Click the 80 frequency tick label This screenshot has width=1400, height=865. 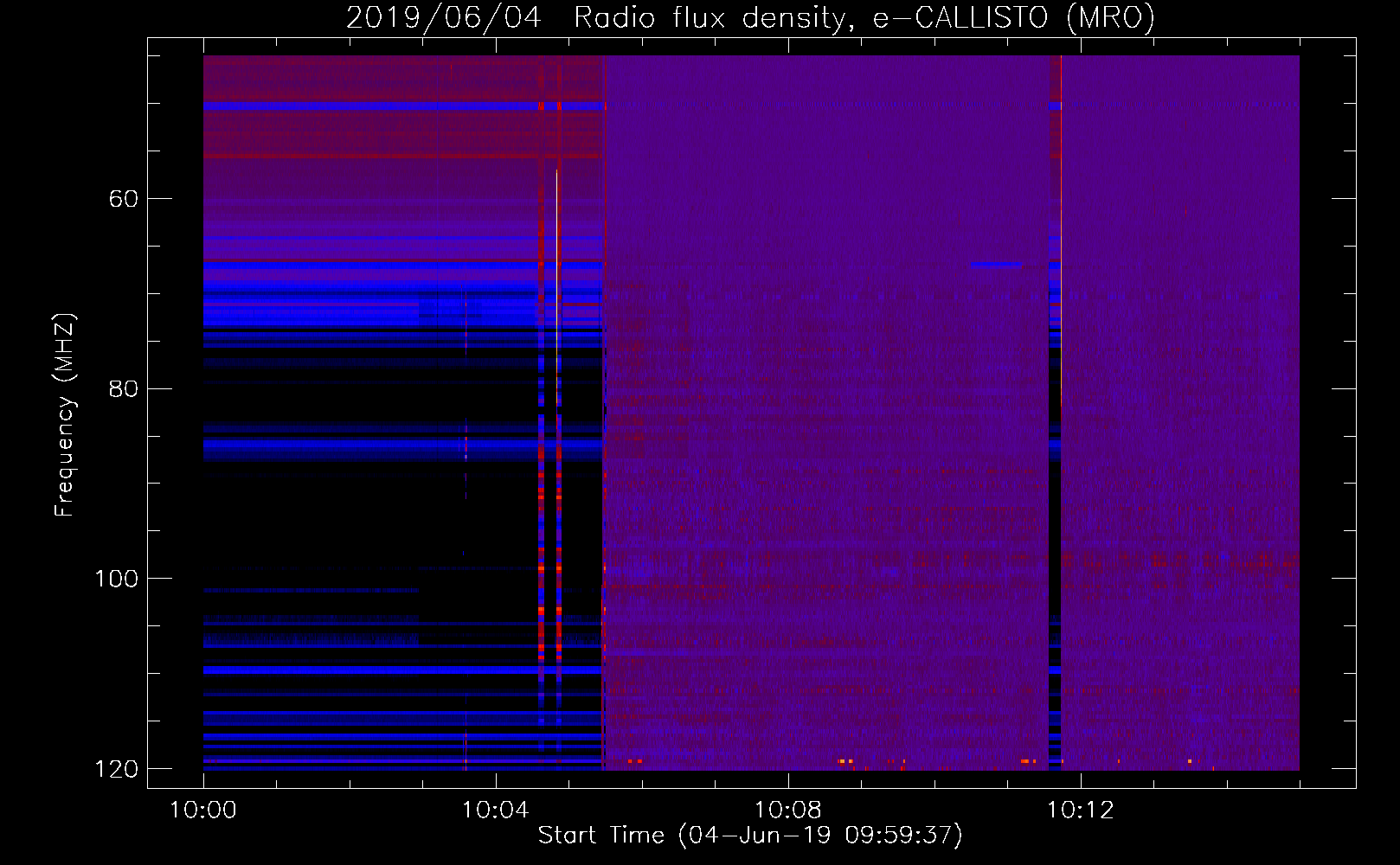124,388
